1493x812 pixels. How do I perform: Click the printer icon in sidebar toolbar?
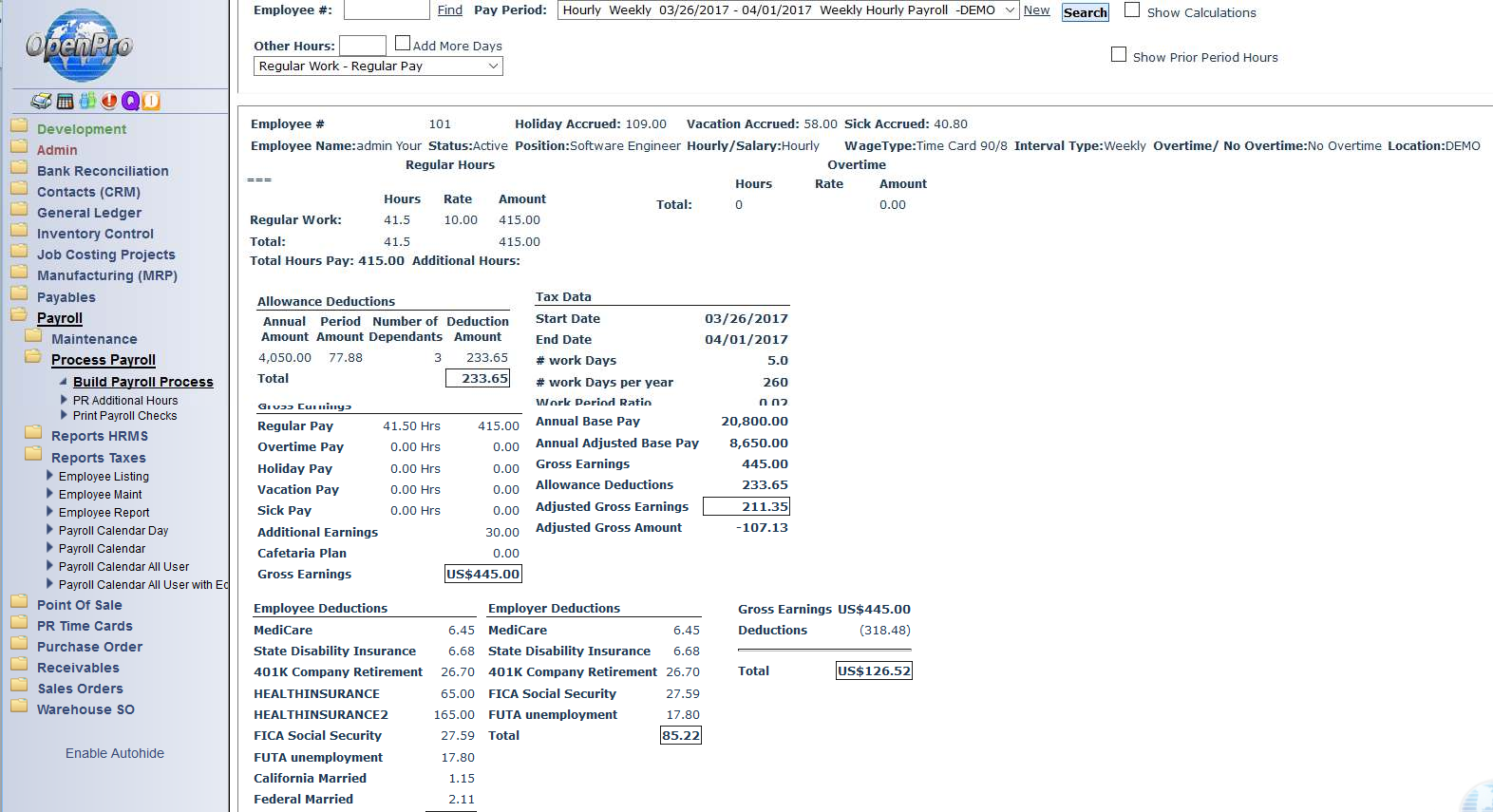pyautogui.click(x=41, y=102)
